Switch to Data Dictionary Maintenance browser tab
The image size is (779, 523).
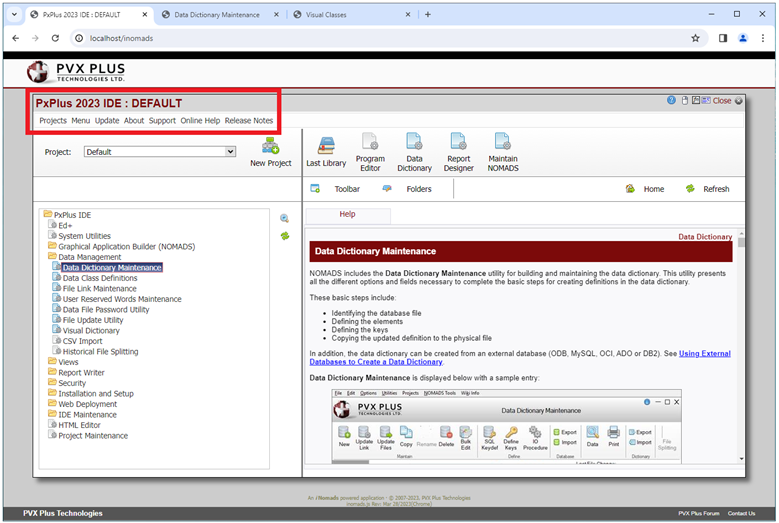coord(217,15)
